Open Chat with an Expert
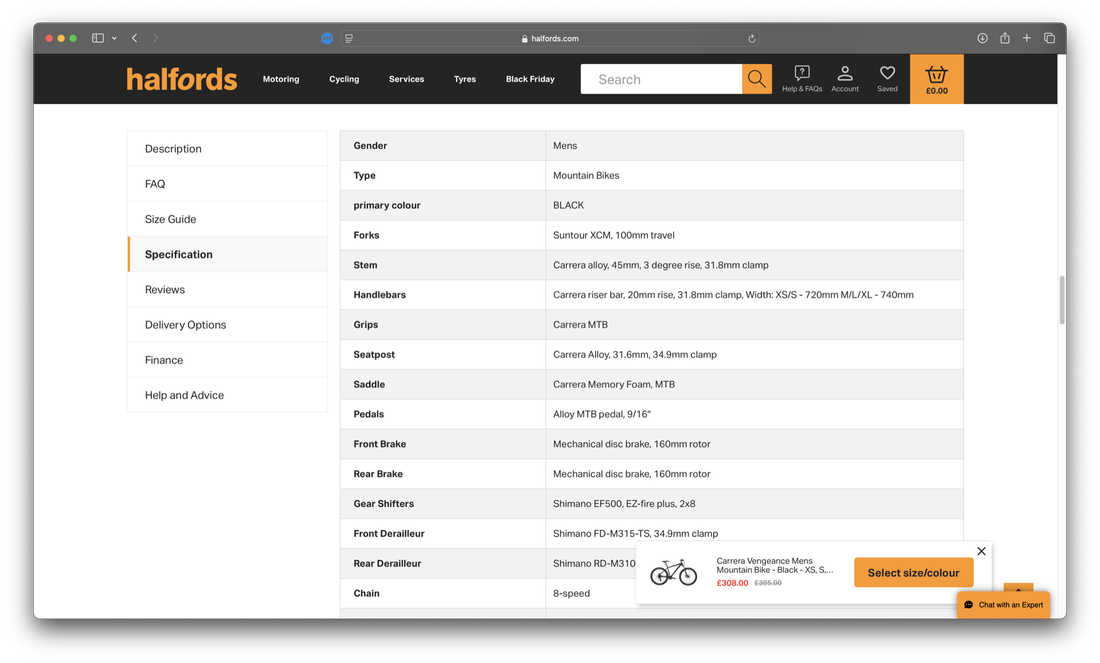The height and width of the screenshot is (663, 1100). (1003, 605)
